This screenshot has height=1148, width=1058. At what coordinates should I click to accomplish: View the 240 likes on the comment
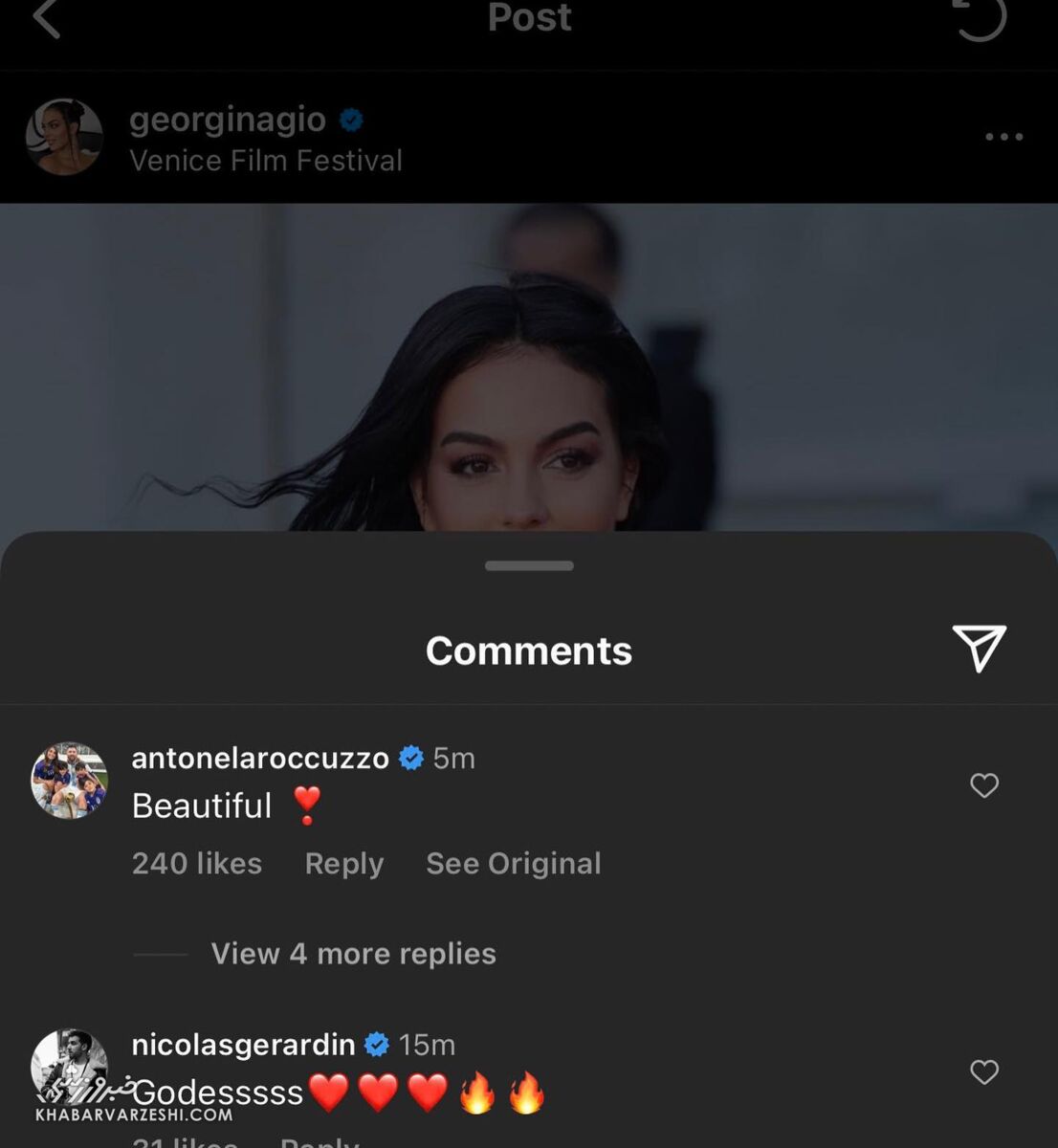(x=196, y=864)
